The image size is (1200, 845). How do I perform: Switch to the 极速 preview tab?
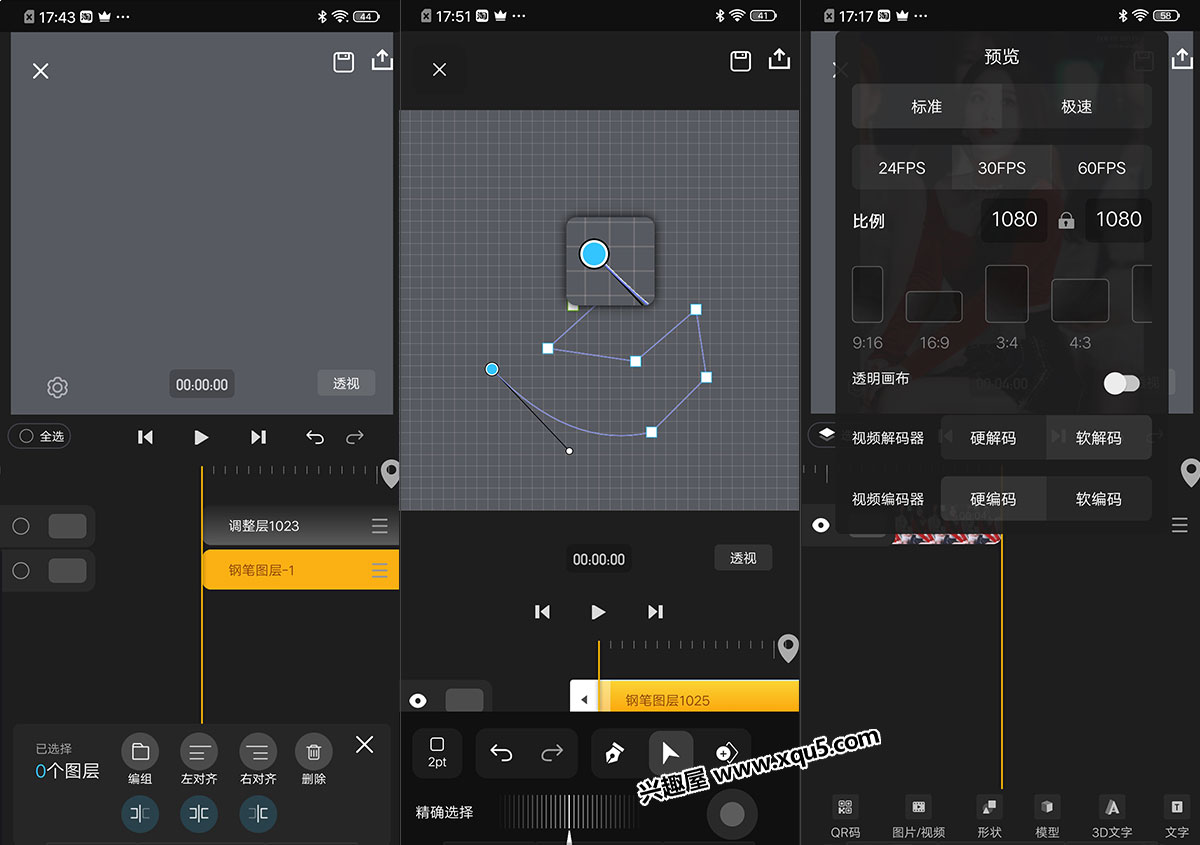coord(1076,106)
